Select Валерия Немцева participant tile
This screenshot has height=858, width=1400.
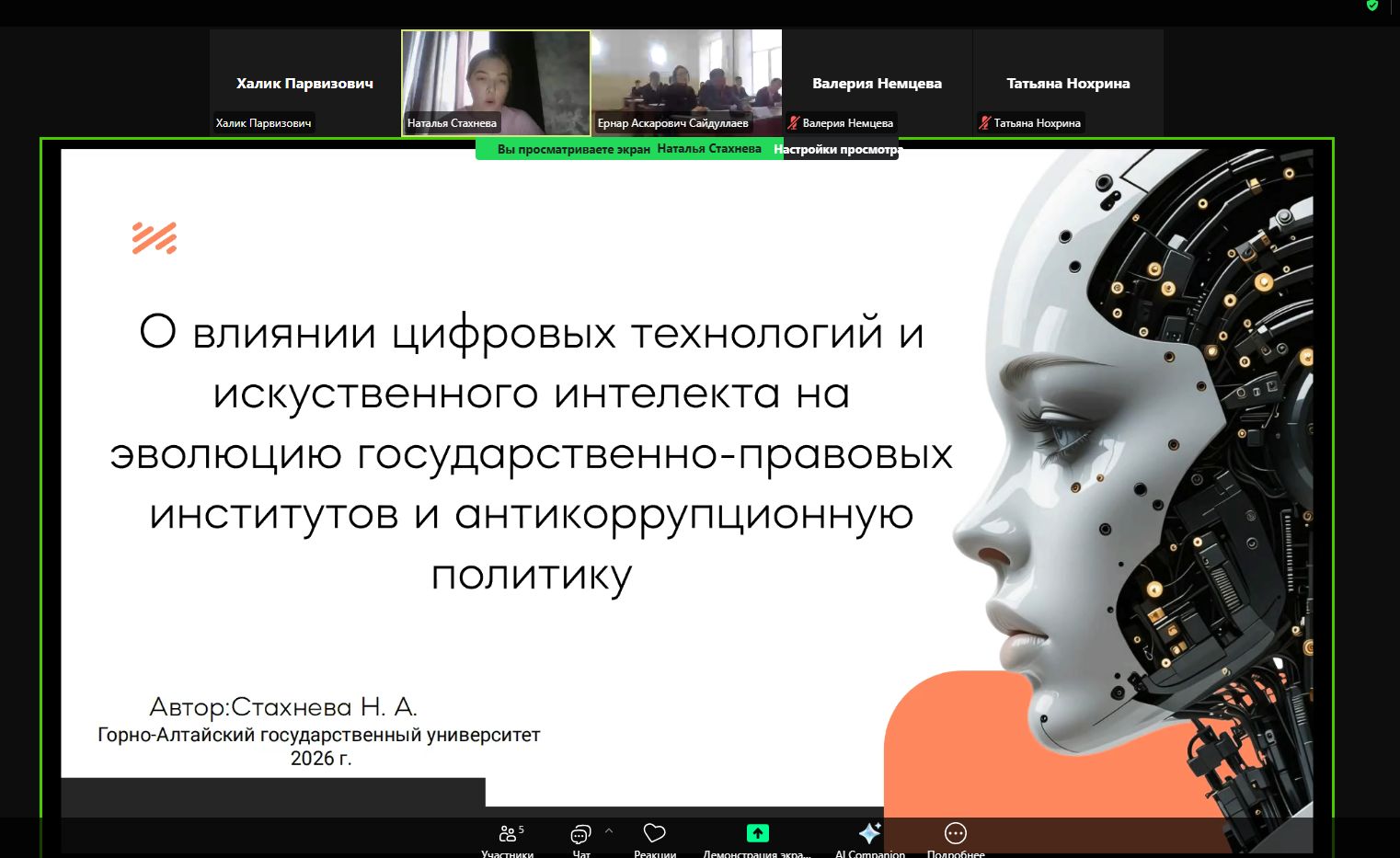[x=877, y=83]
